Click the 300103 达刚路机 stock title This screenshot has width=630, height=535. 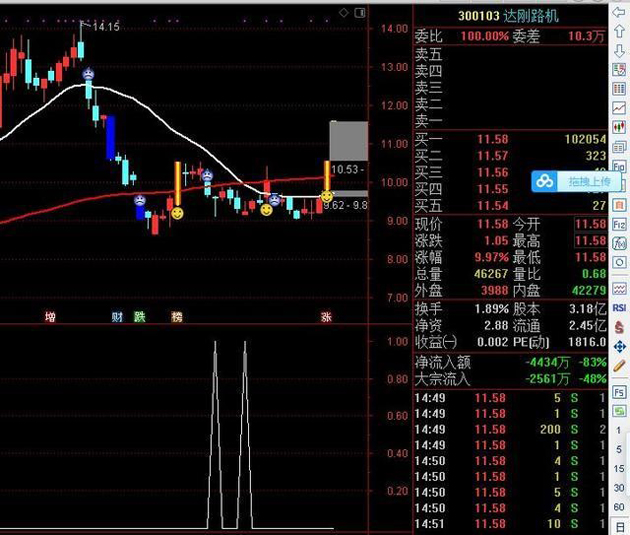point(508,16)
